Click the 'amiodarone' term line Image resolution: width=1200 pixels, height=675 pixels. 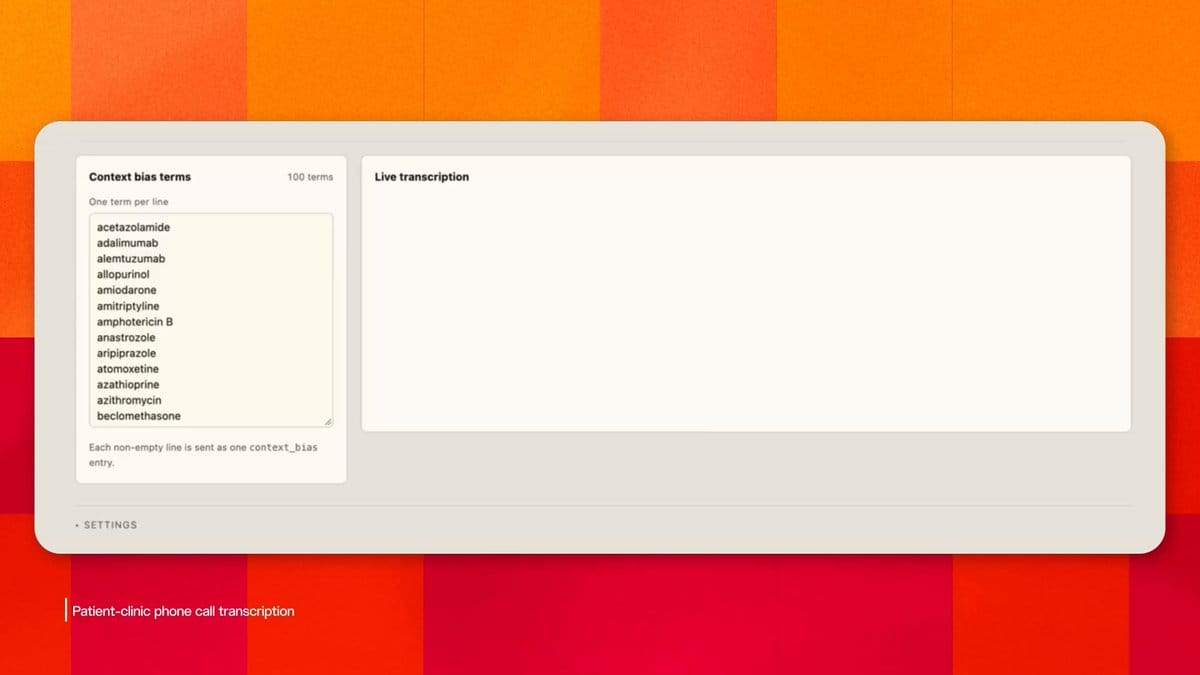pos(126,290)
